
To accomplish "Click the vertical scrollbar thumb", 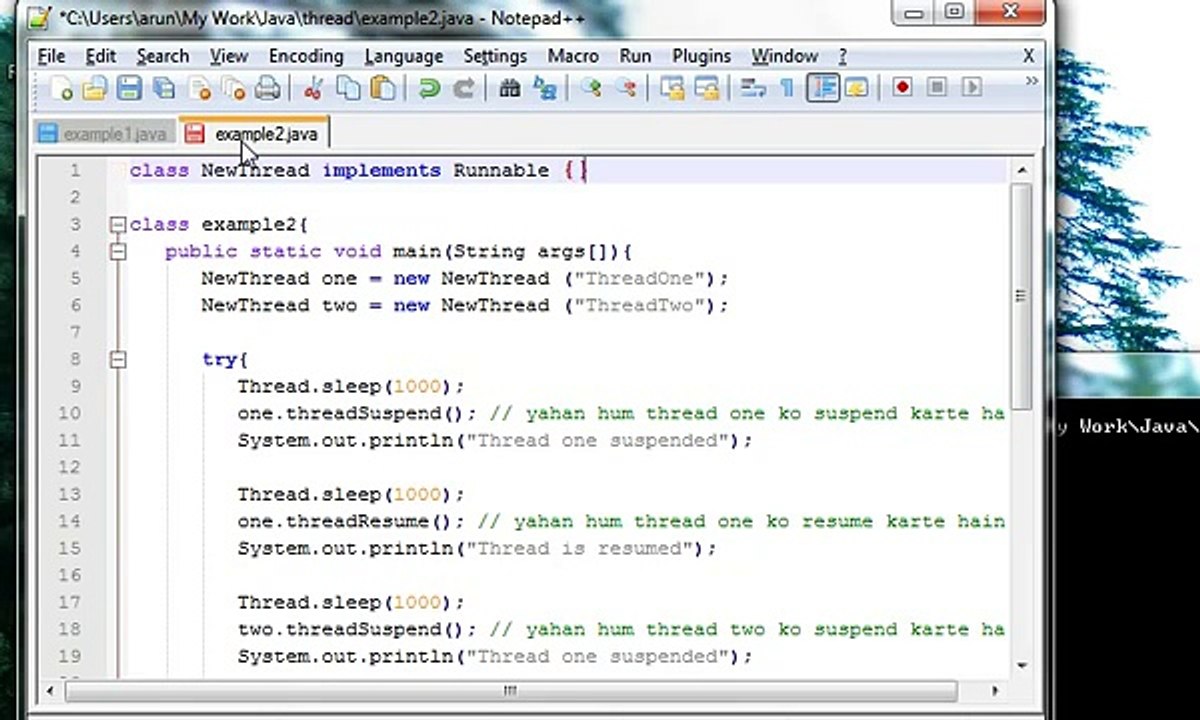I will (1022, 296).
